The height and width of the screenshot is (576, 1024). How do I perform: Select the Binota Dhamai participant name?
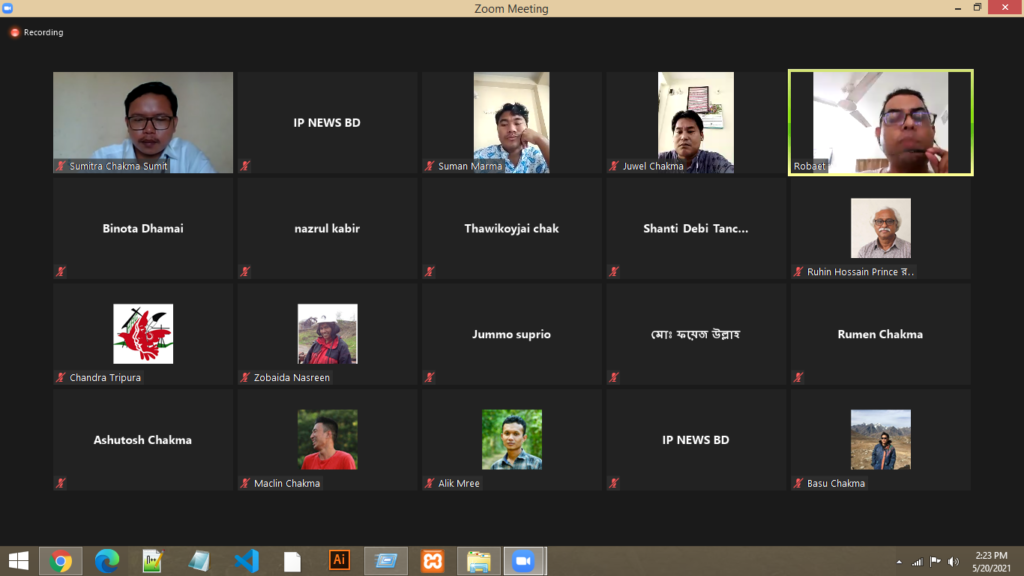tap(143, 229)
